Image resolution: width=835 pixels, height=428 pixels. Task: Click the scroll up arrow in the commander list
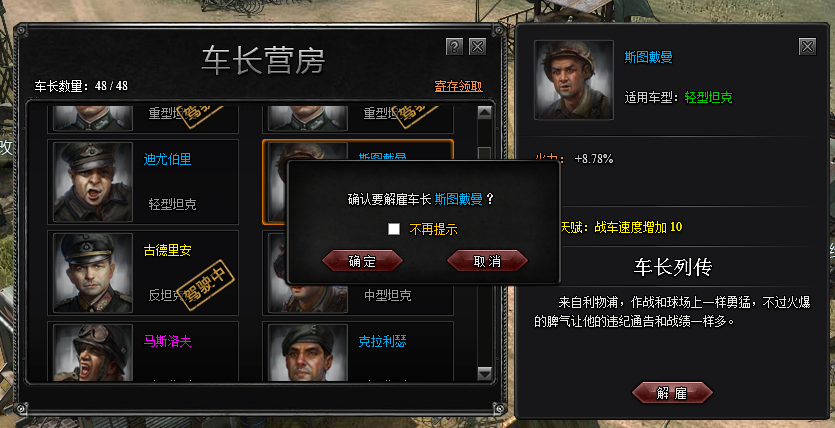(484, 112)
